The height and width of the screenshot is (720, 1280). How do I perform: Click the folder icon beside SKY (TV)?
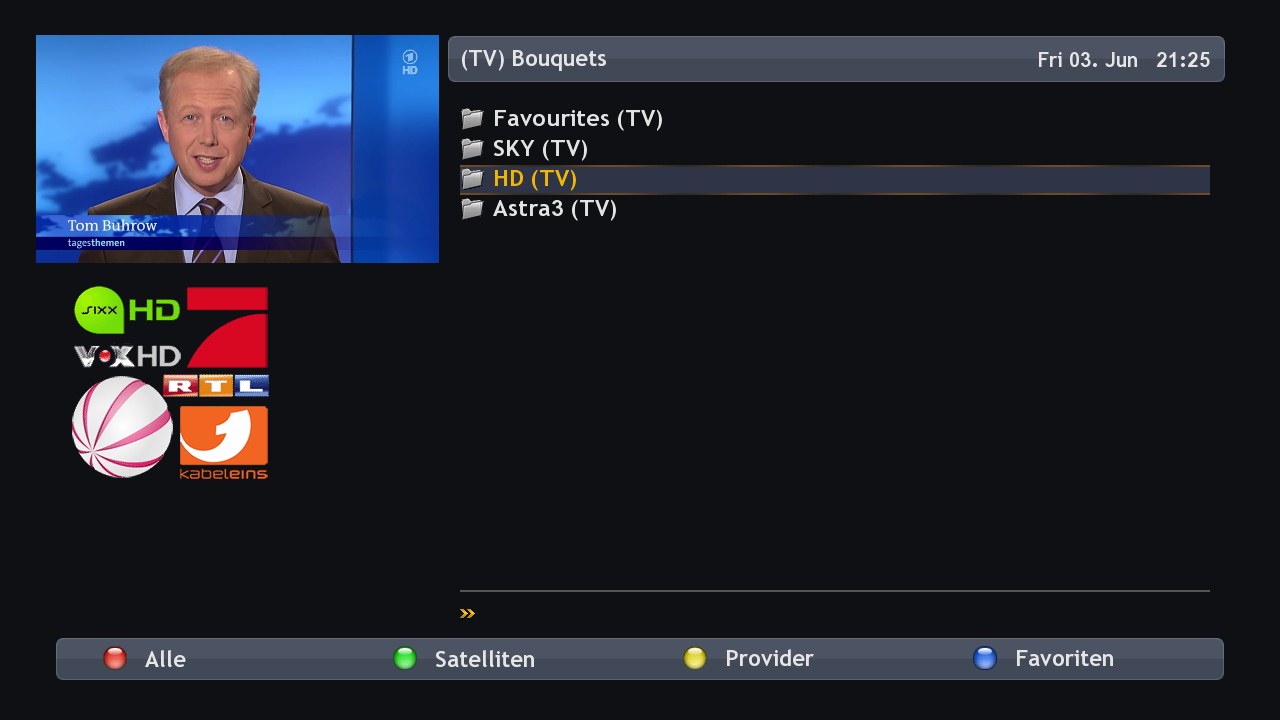click(472, 149)
